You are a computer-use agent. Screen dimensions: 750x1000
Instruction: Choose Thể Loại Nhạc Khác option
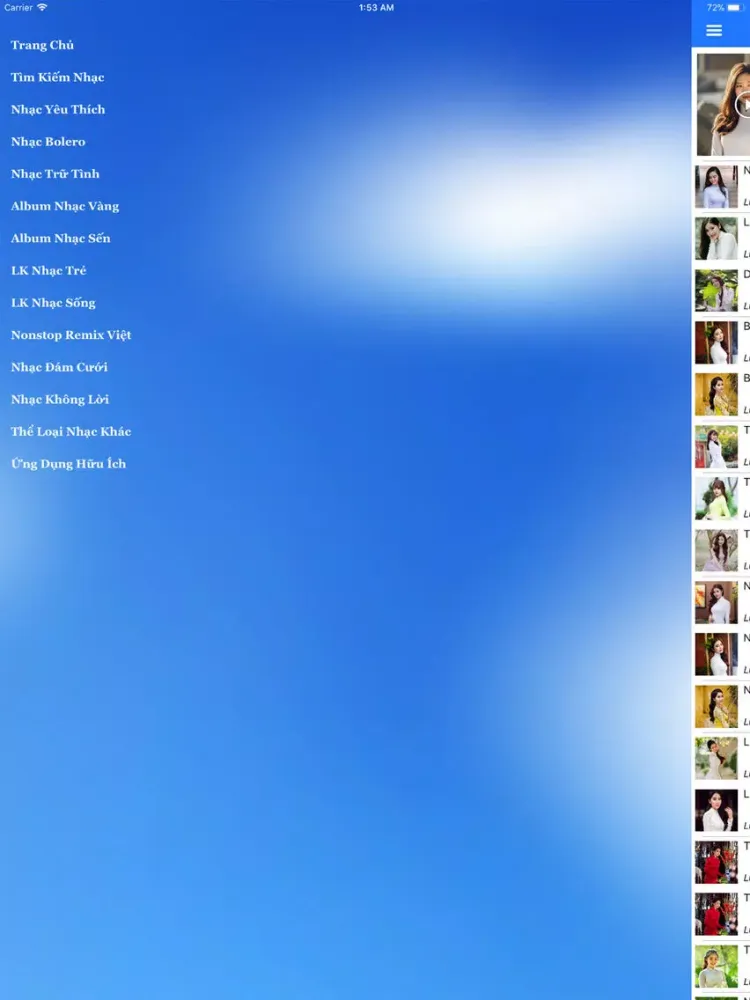(71, 431)
